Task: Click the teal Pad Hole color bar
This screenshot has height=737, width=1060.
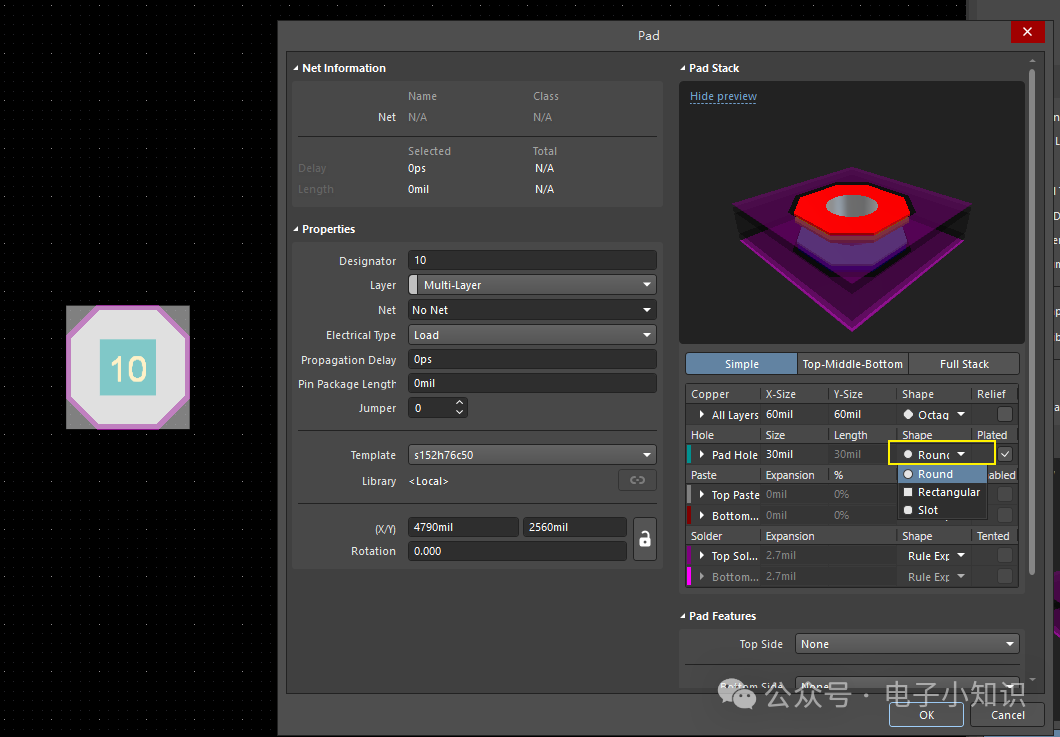Action: click(689, 454)
